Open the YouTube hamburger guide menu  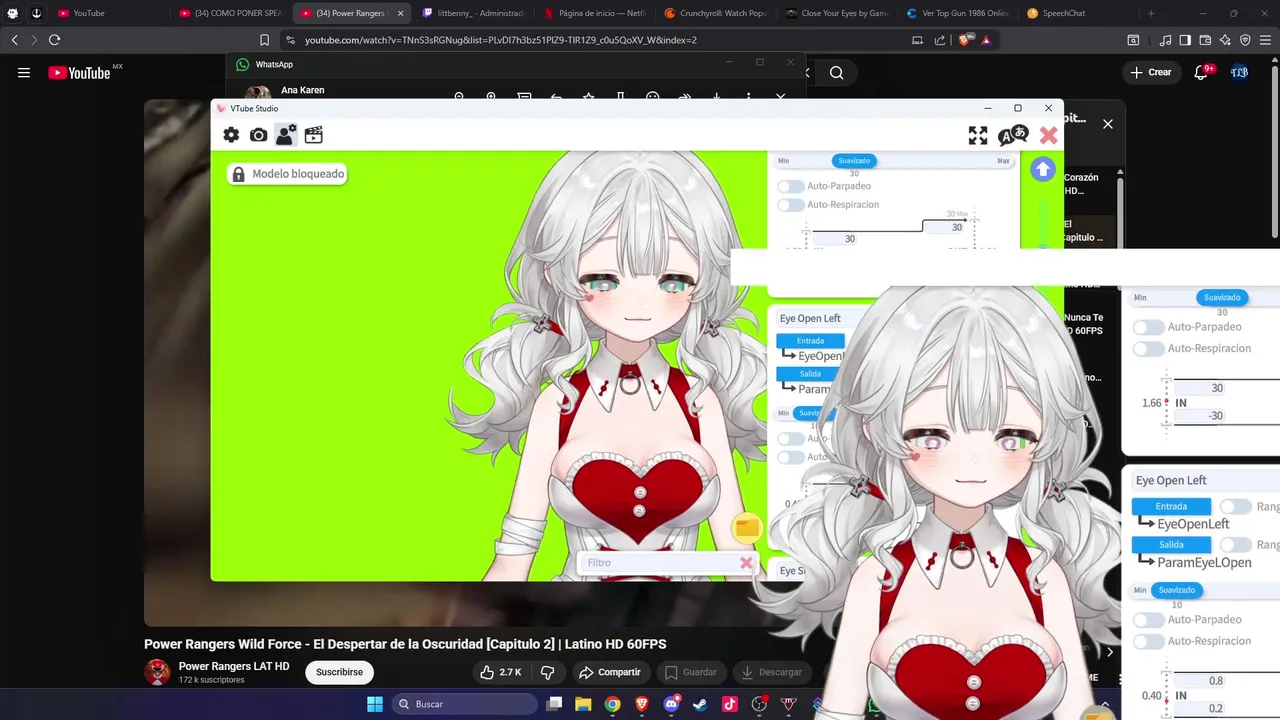[x=24, y=73]
